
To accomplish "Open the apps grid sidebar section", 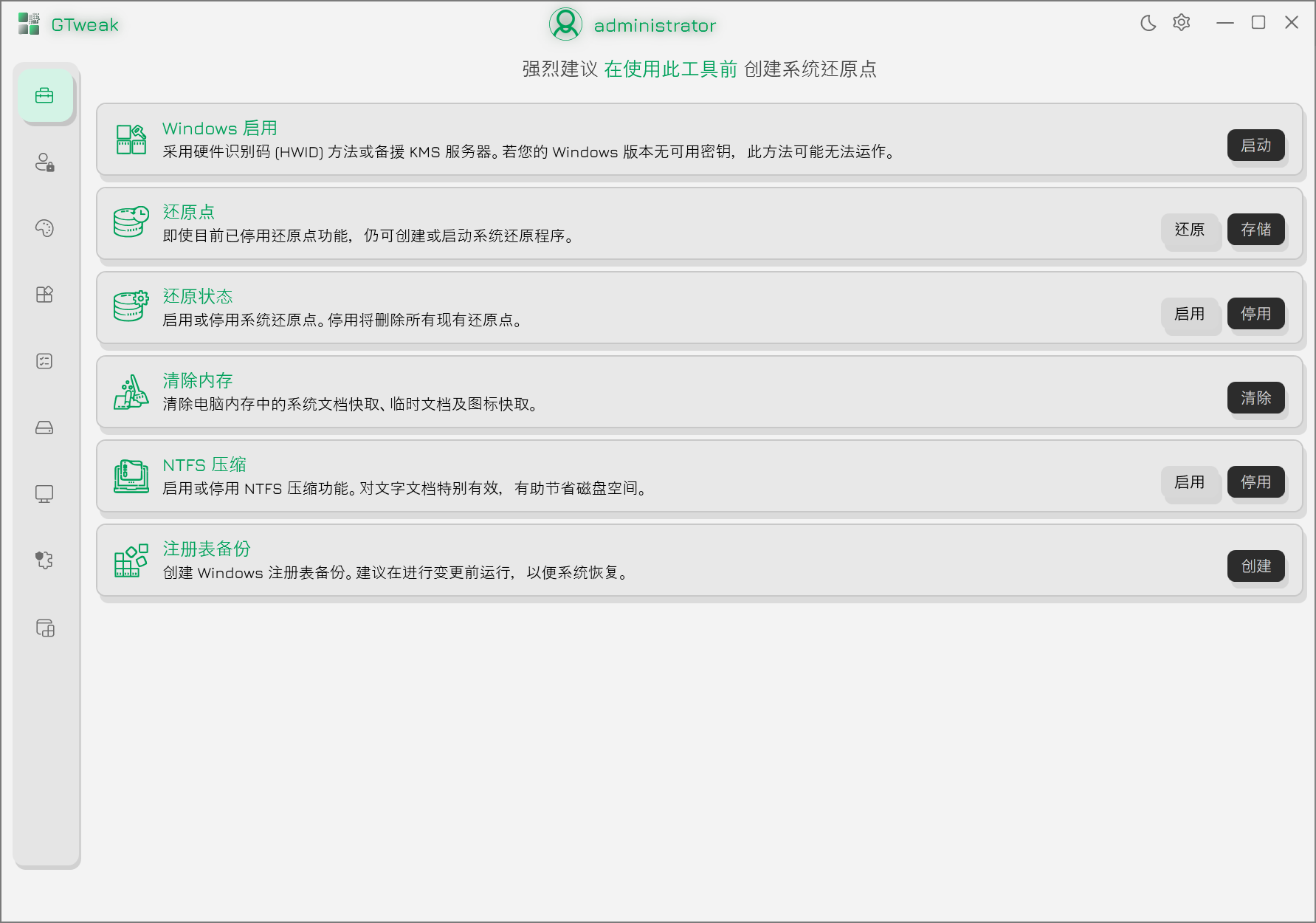I will [44, 295].
